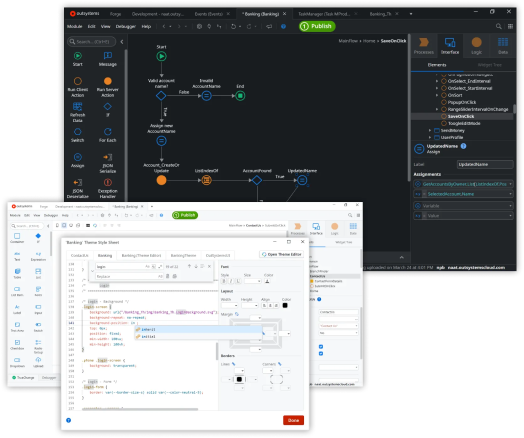Select the End node on the flow canvas
524x438 pixels.
tap(240, 96)
